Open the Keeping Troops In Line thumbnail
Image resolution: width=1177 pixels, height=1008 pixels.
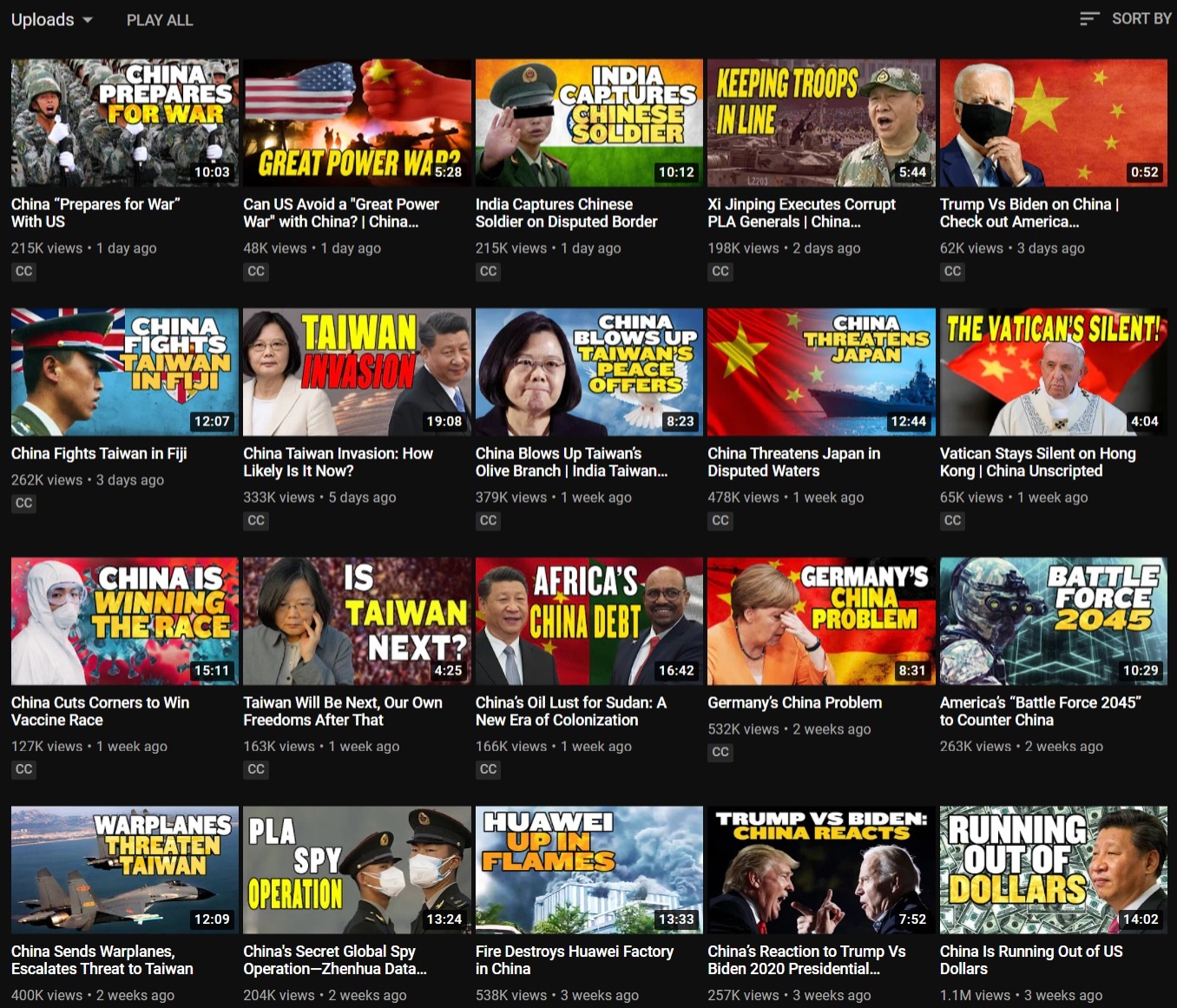821,122
